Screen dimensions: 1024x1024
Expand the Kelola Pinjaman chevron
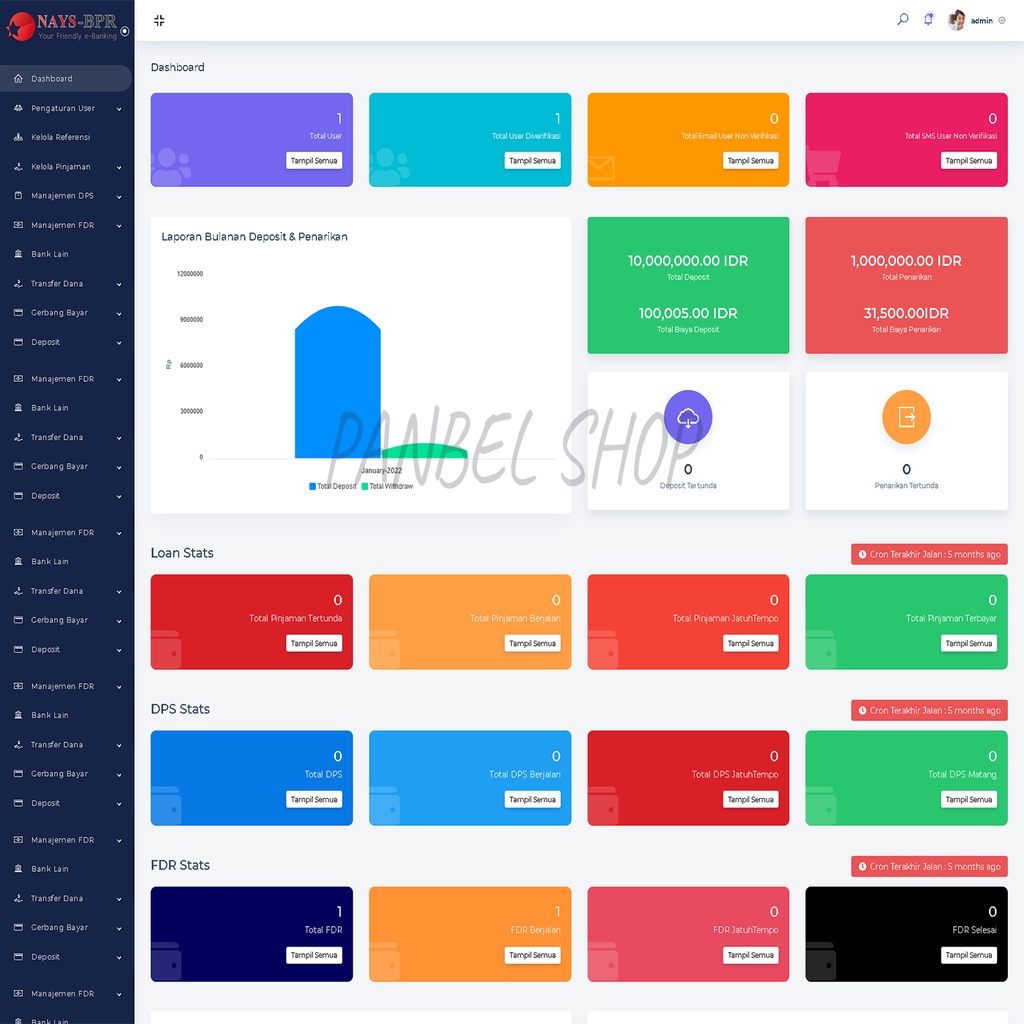tap(119, 167)
